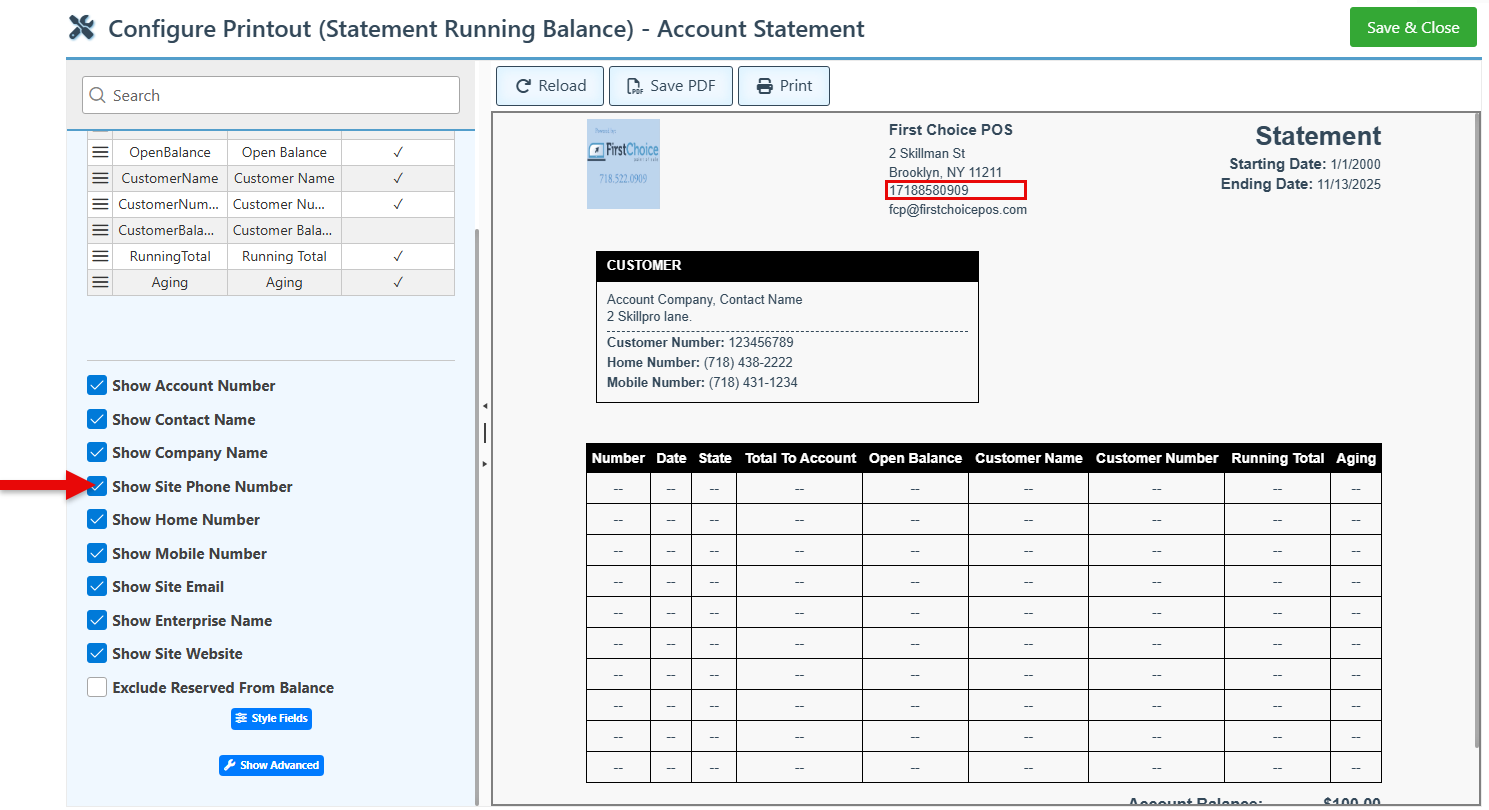Expand options with the Show Advanced button
The height and width of the screenshot is (810, 1489).
tap(271, 765)
